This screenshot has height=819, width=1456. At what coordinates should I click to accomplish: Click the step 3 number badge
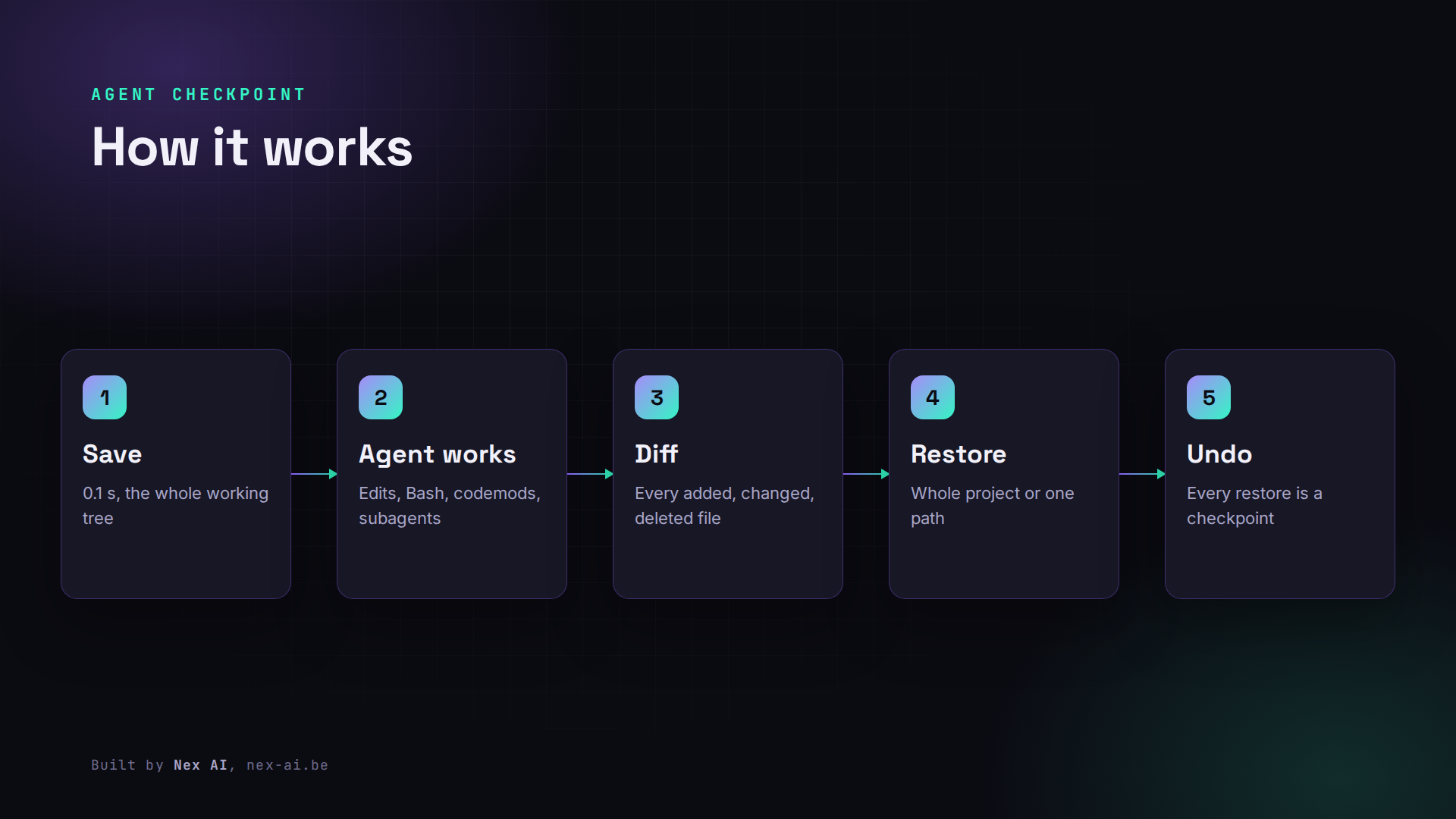(x=657, y=397)
